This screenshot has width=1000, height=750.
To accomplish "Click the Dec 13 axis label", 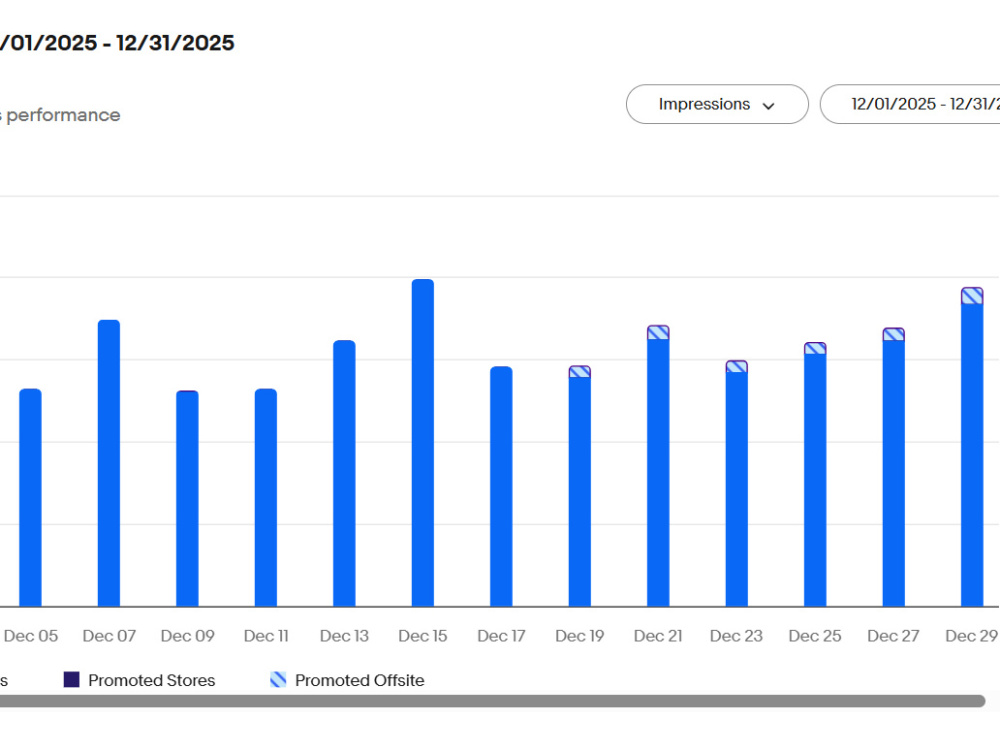I will 344,636.
